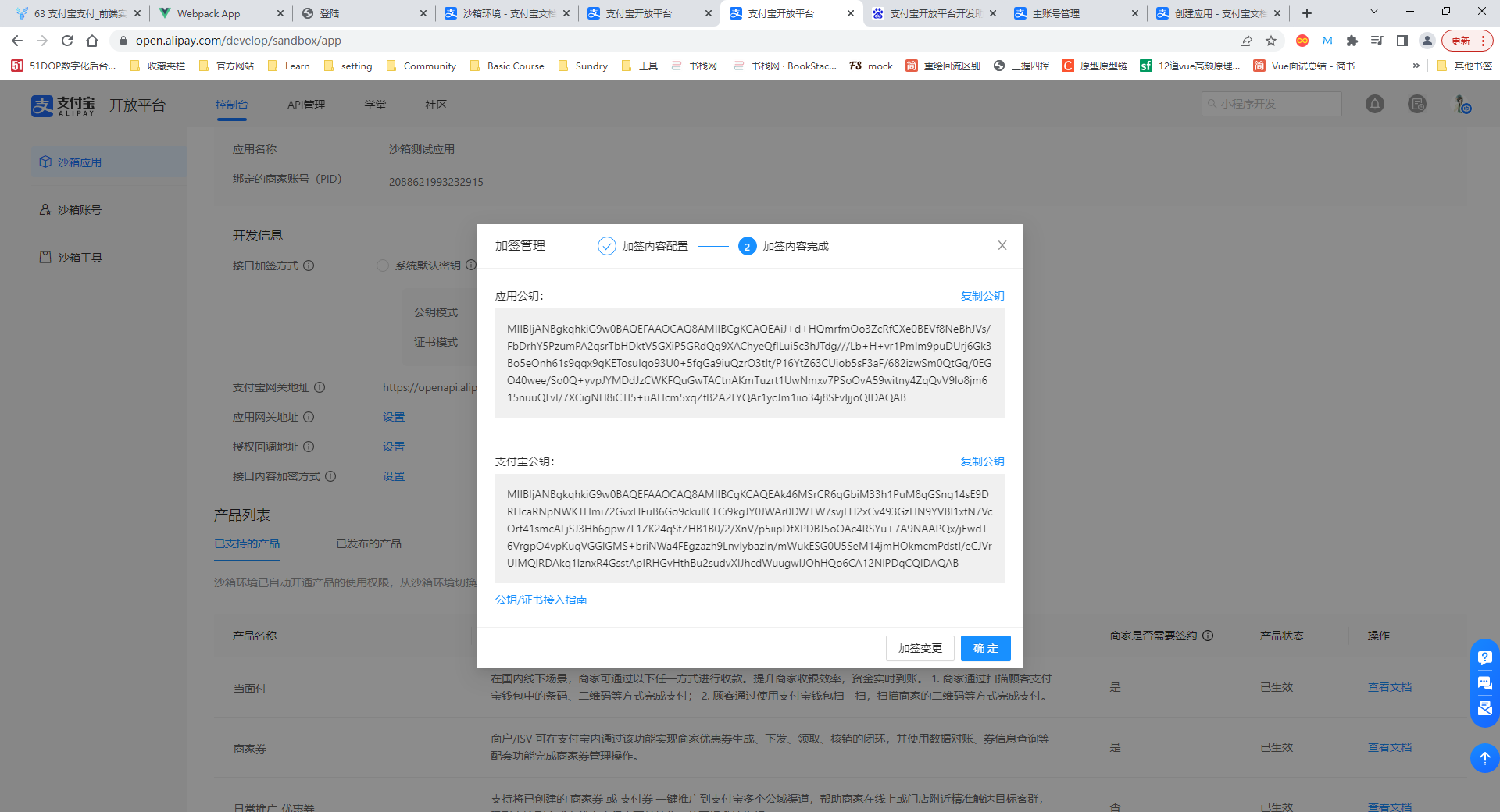Open the chat support floating icon
This screenshot has height=812, width=1500.
1484,684
